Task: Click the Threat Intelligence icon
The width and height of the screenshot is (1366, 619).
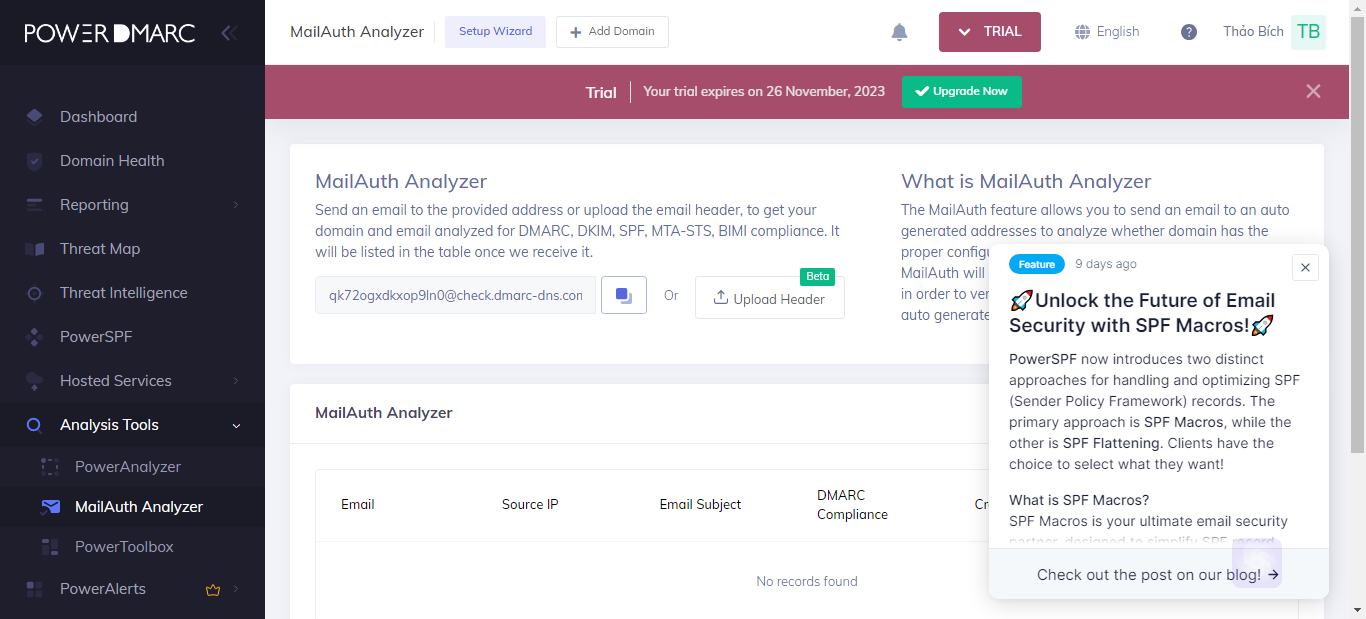Action: pos(35,293)
